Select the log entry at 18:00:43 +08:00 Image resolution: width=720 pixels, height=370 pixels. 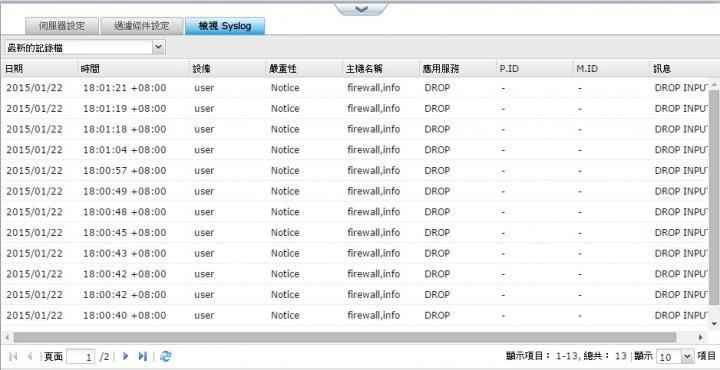tap(354, 253)
